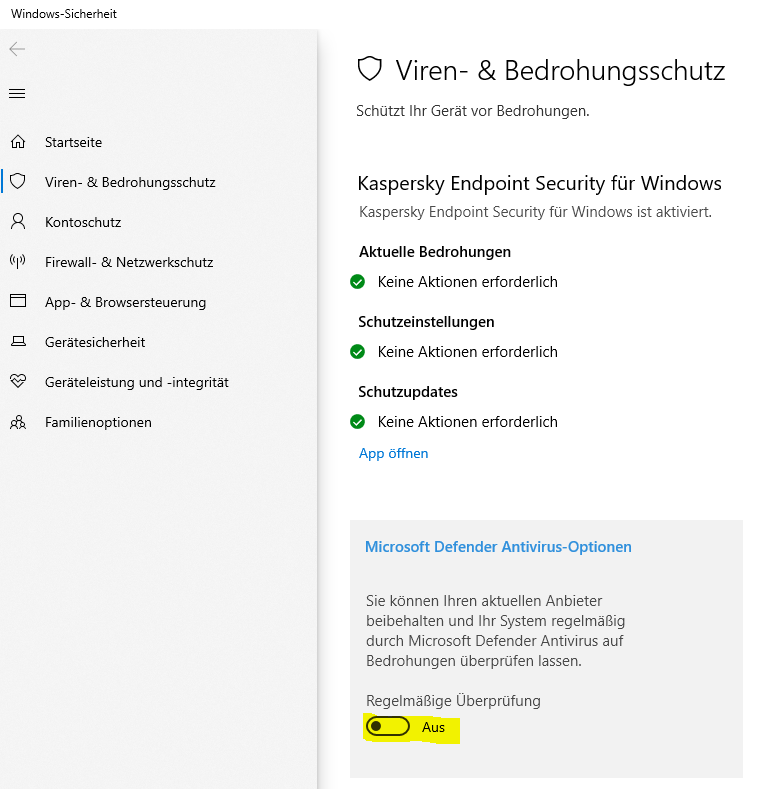This screenshot has height=789, width=762.
Task: Select the Gerätesicherheit sidebar entry
Action: (x=95, y=342)
